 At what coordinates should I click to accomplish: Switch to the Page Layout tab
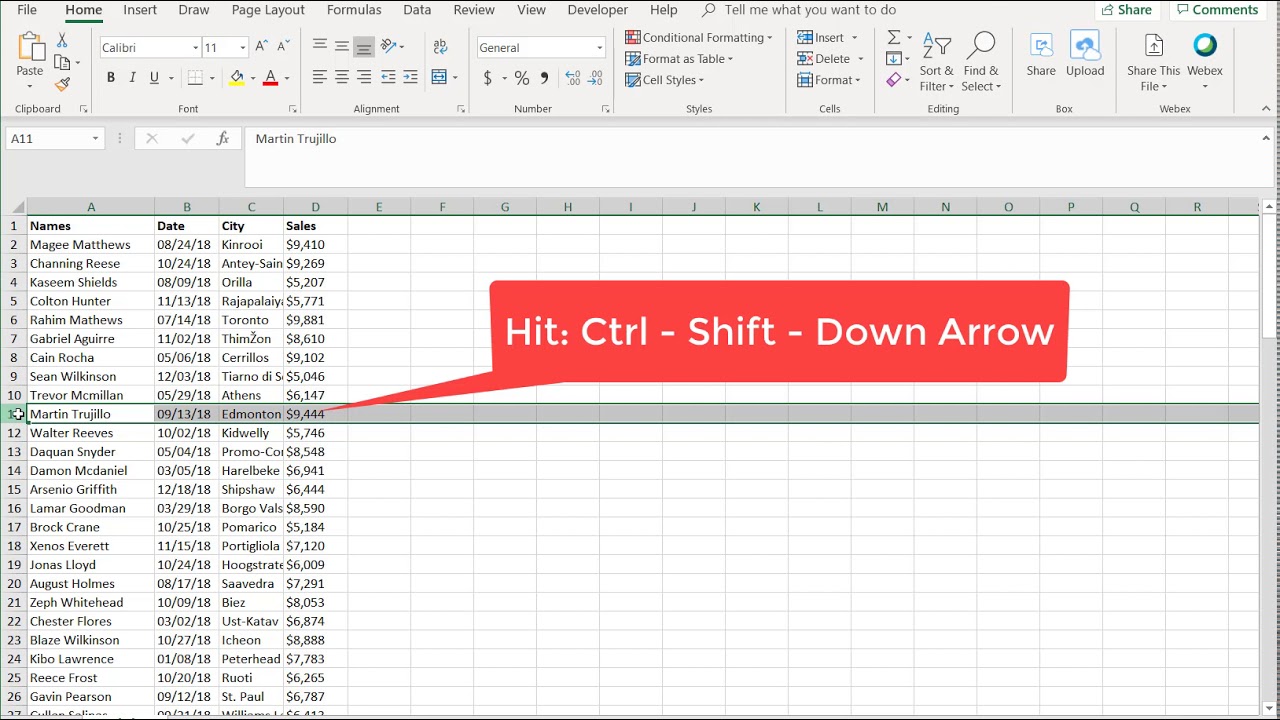(268, 10)
